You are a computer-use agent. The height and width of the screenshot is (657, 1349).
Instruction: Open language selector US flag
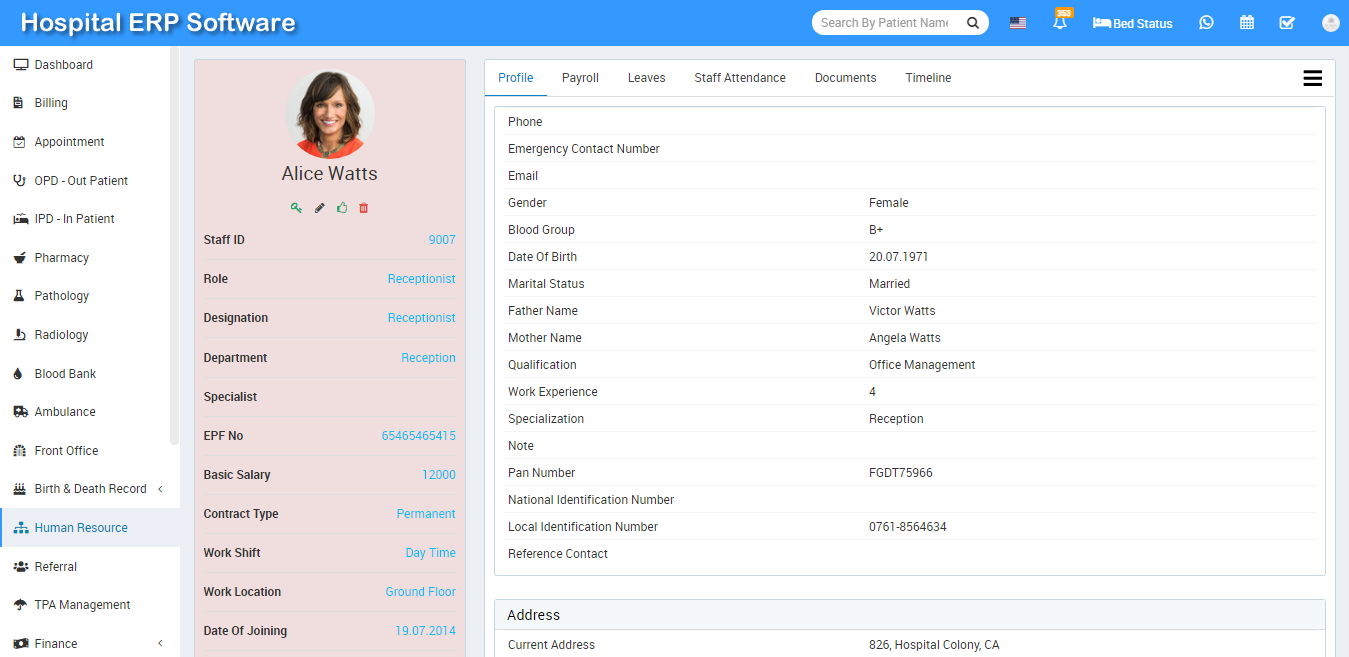point(1018,23)
